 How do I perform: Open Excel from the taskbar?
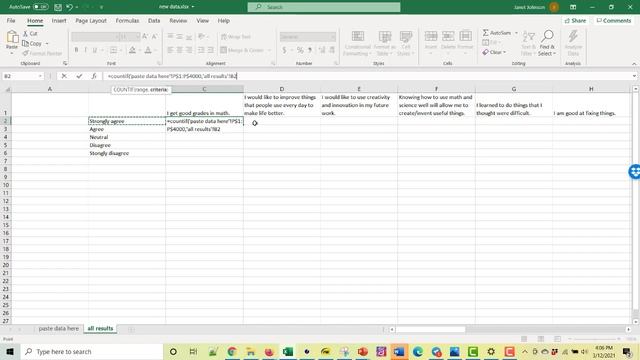click(x=288, y=351)
